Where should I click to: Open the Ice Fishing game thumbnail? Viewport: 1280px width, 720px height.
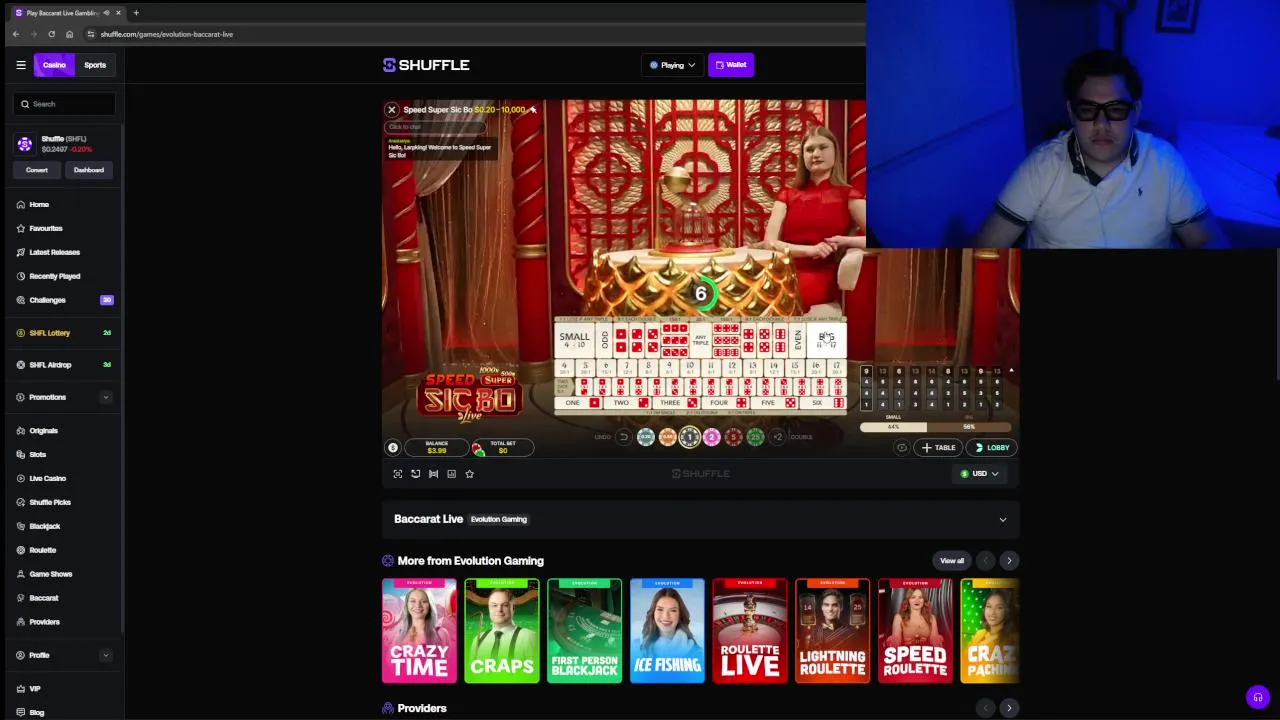click(667, 631)
